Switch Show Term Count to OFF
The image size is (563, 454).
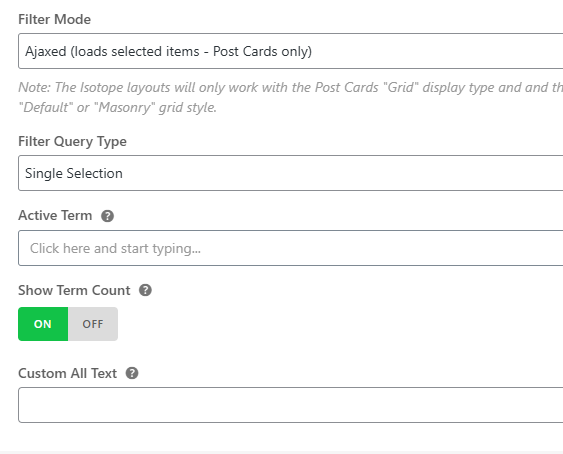click(93, 324)
